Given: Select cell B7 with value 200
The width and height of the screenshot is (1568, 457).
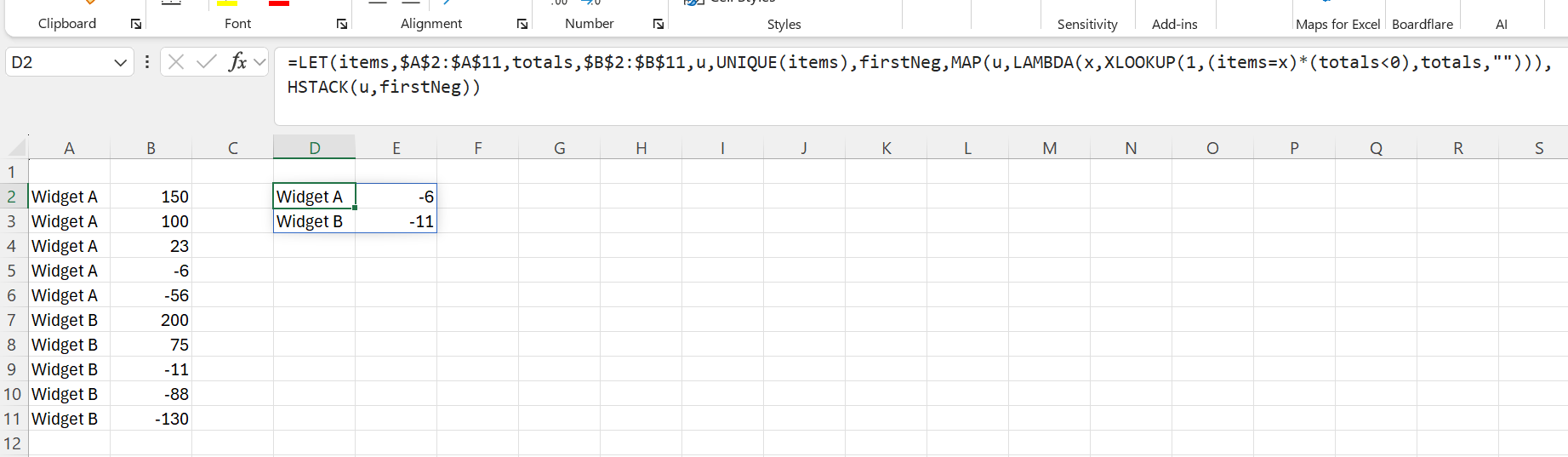Looking at the screenshot, I should click(x=151, y=320).
